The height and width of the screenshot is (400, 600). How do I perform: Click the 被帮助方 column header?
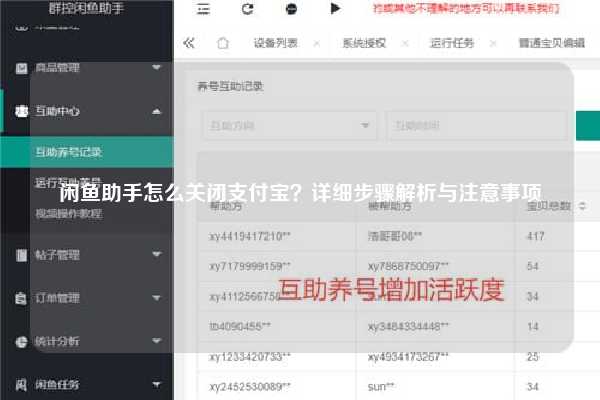pos(390,206)
